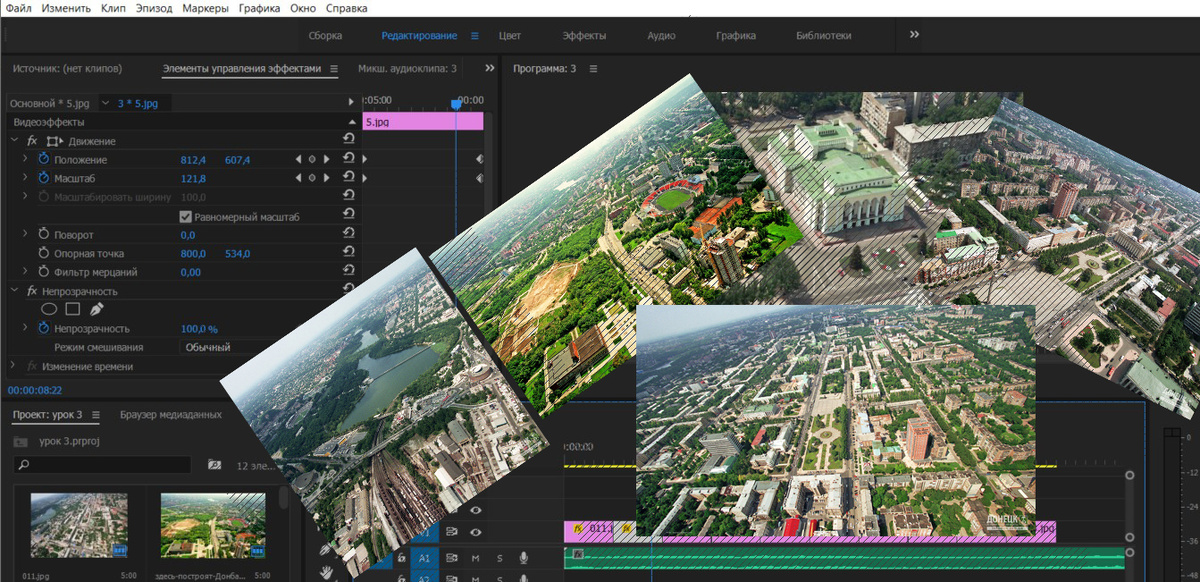Open the Браузер медиаданных tab

click(x=171, y=414)
